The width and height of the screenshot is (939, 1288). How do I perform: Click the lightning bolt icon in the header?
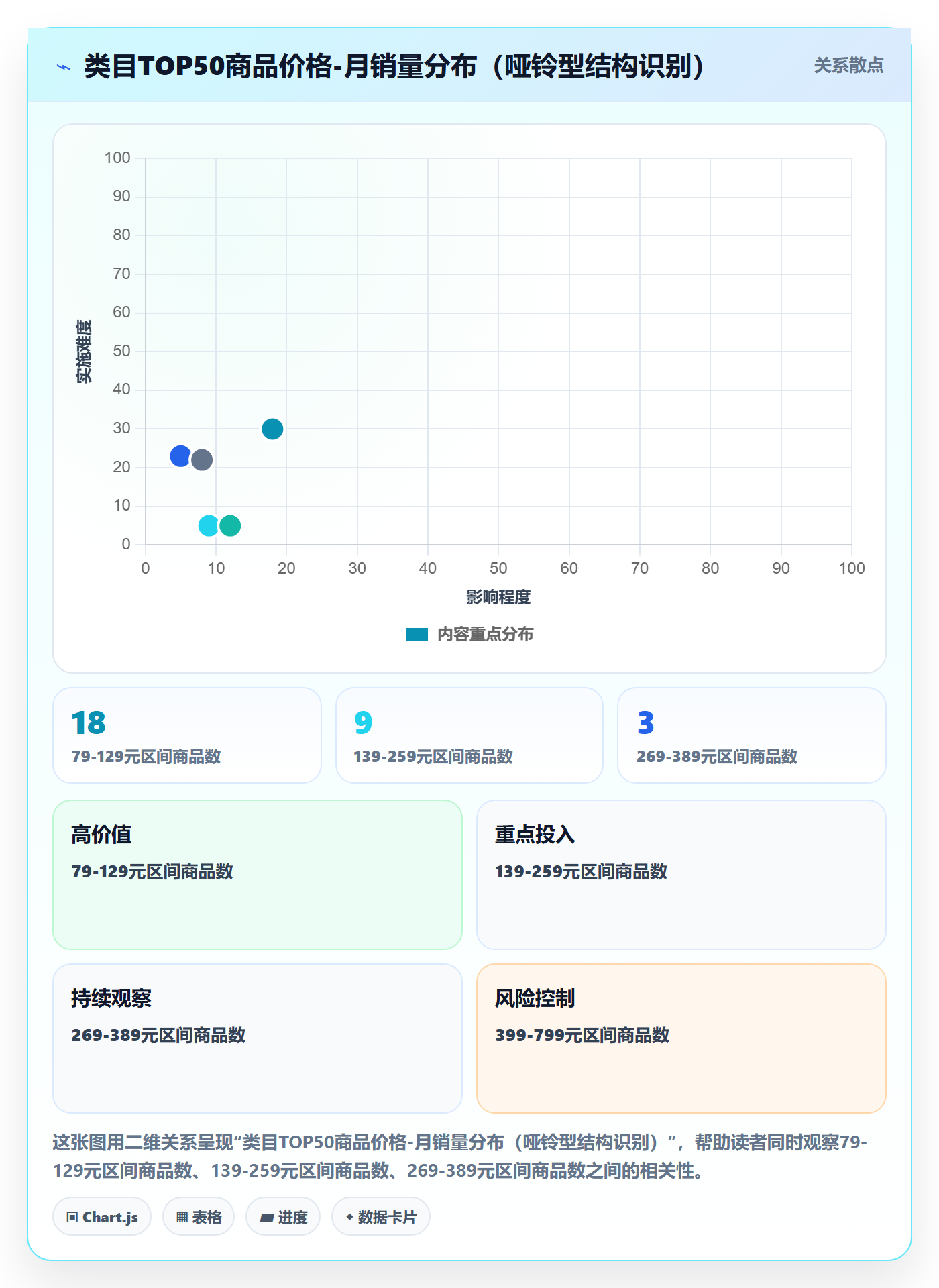point(64,67)
